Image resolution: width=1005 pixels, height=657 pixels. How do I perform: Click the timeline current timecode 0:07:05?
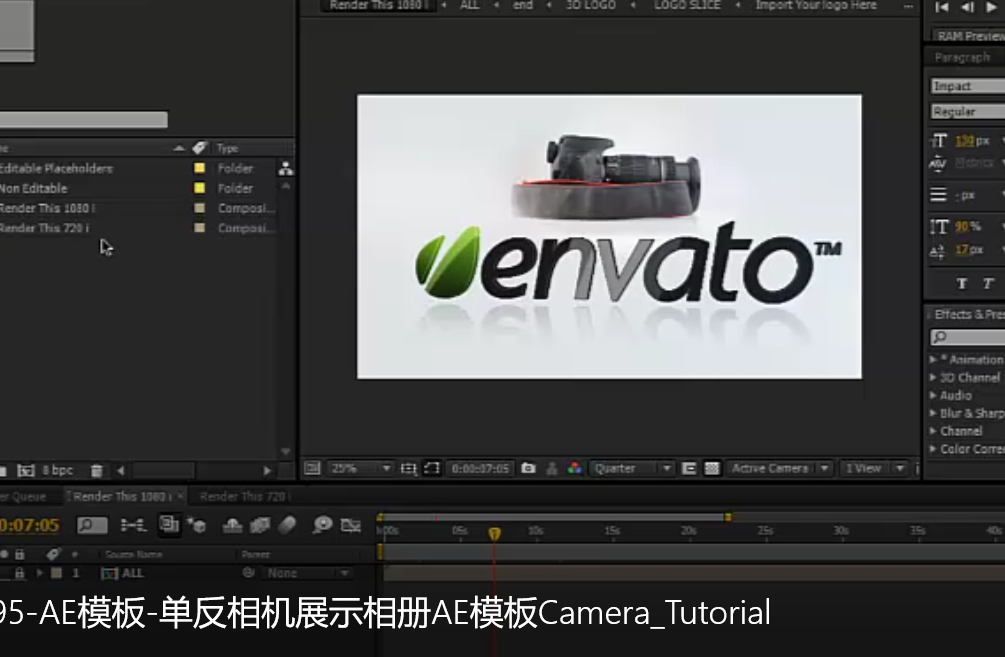point(29,526)
